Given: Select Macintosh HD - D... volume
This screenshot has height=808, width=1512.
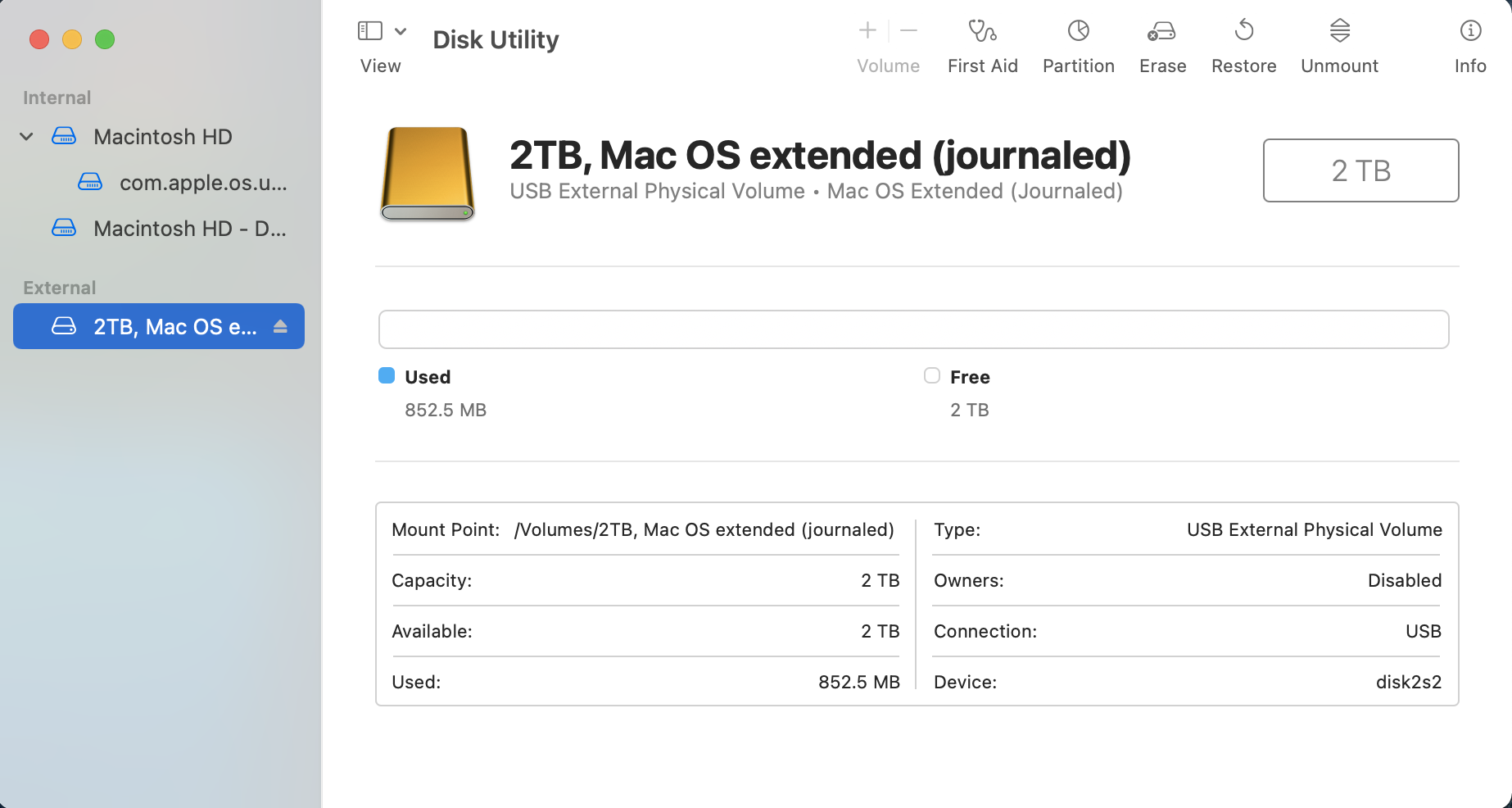Looking at the screenshot, I should pos(189,229).
